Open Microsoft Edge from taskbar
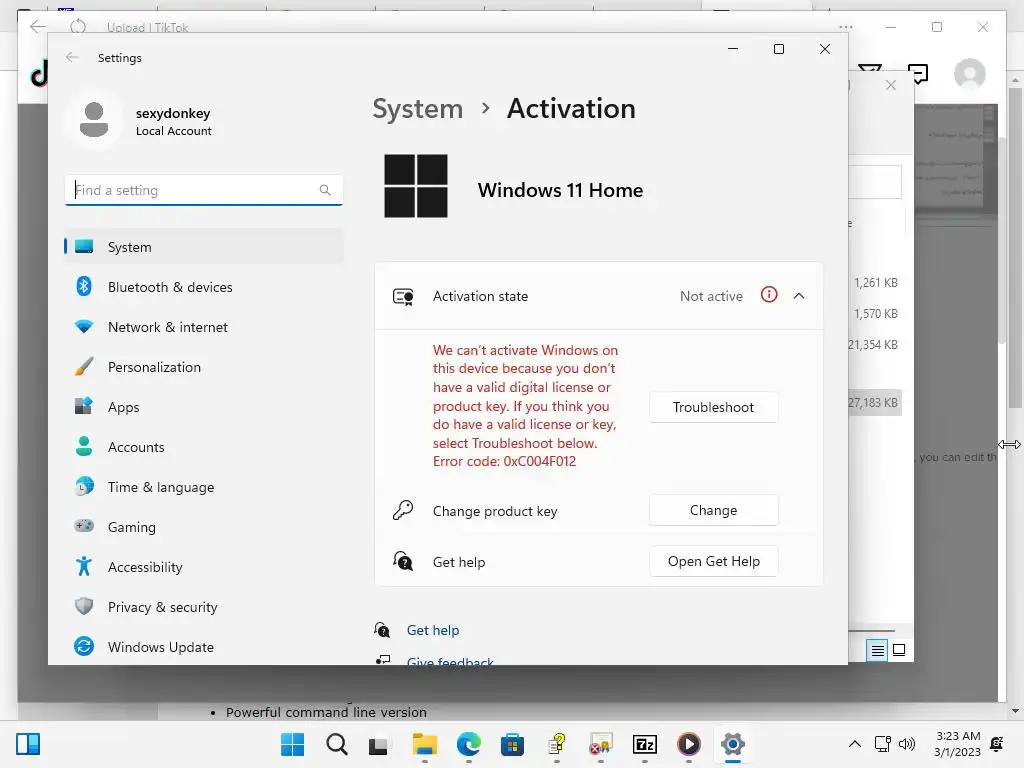This screenshot has height=768, width=1024. pos(469,744)
